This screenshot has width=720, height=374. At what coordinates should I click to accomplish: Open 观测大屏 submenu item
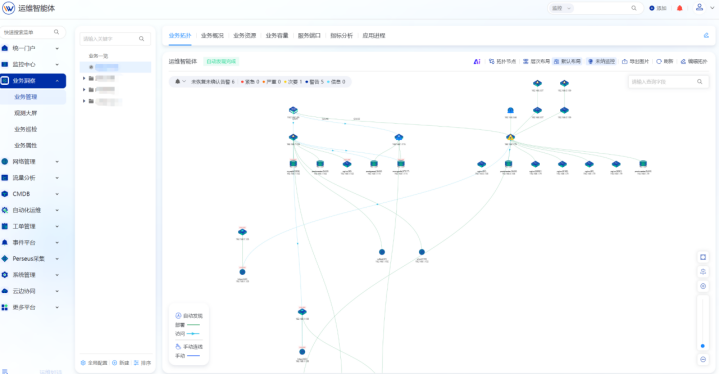tap(26, 113)
